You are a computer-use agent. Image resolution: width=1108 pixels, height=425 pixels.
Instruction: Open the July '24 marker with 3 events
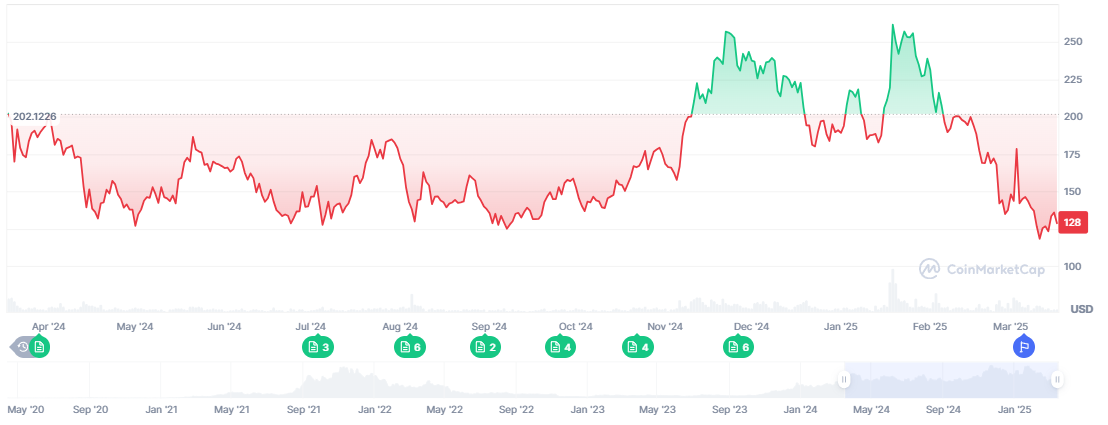(318, 347)
